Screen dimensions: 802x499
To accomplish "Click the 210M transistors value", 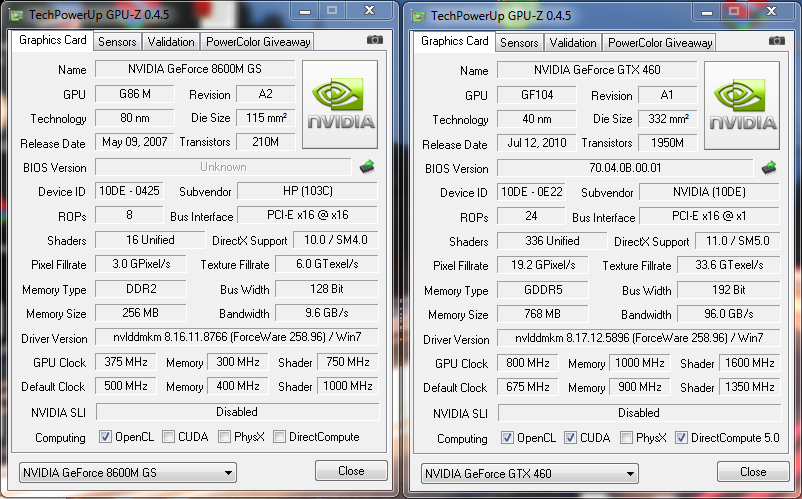I will [265, 142].
